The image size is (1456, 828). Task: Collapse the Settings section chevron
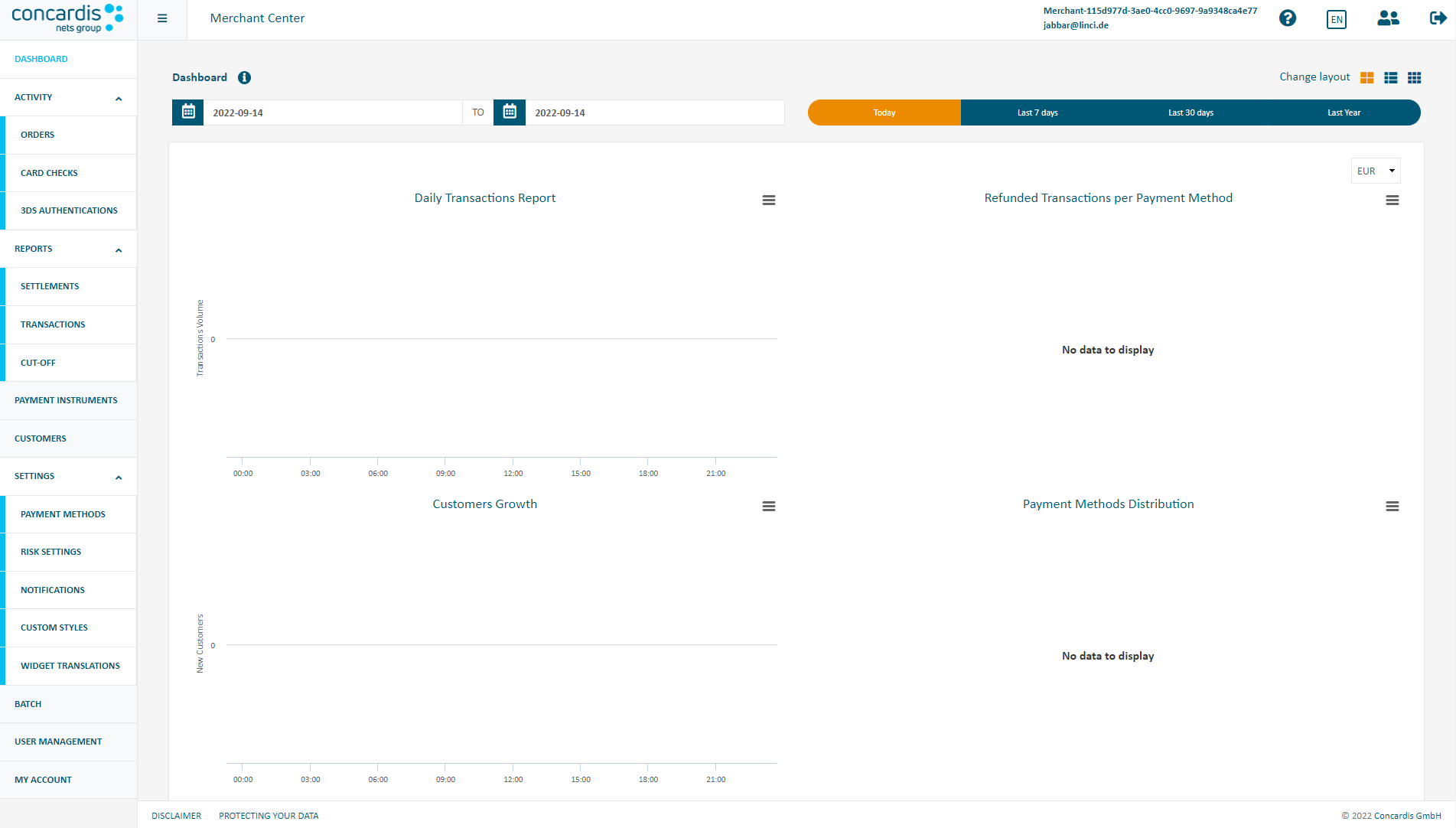(x=119, y=478)
